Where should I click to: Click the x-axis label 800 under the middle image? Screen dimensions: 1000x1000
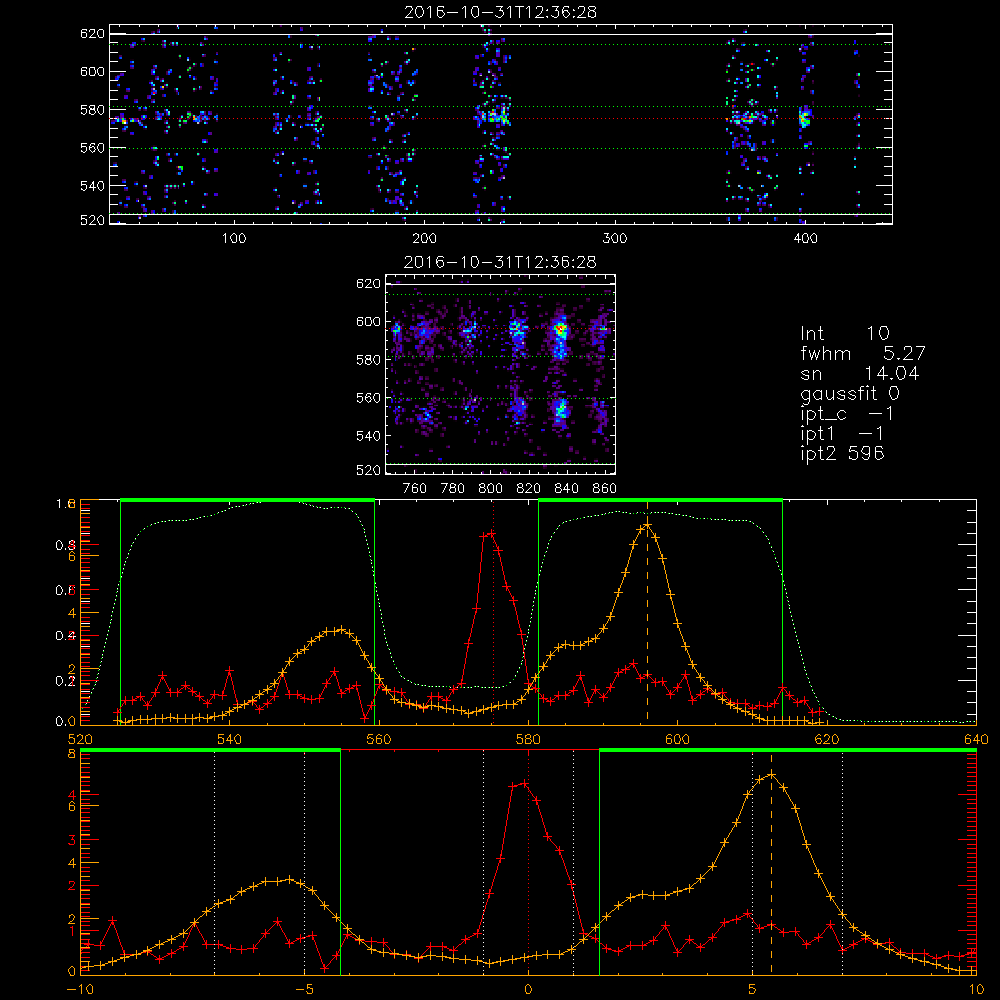click(x=490, y=489)
